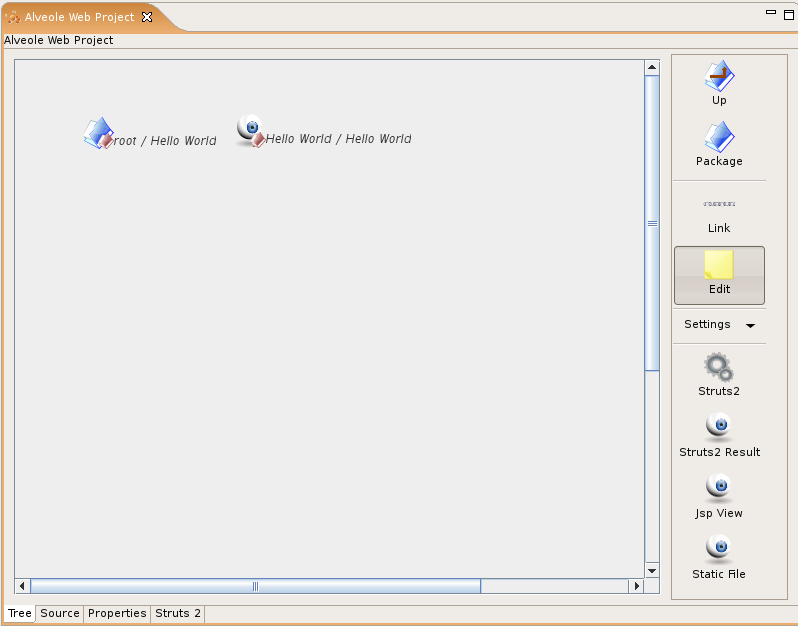Click the Up navigation icon
This screenshot has width=798, height=626.
tap(719, 77)
